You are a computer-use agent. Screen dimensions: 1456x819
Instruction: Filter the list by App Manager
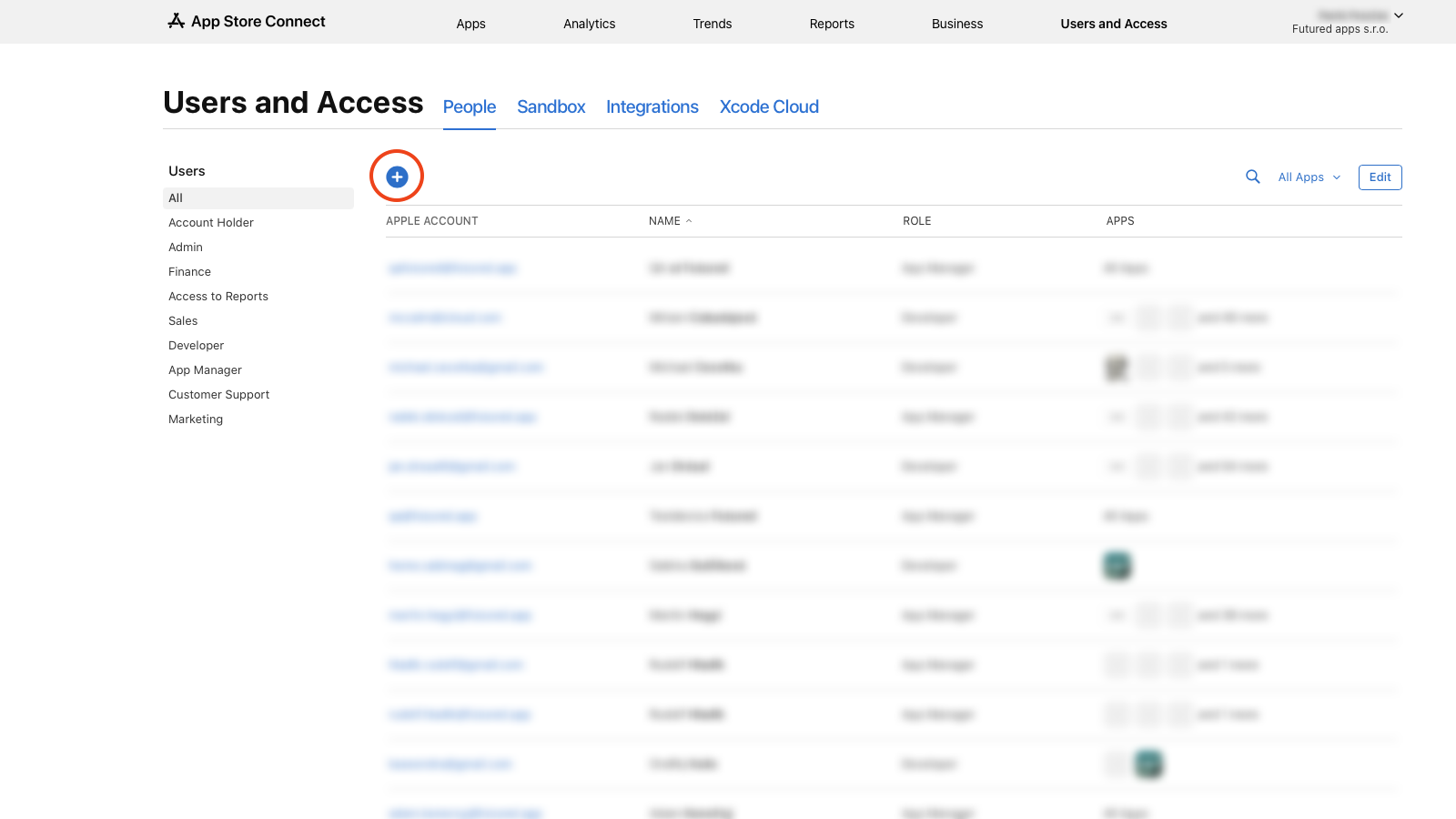[x=205, y=370]
